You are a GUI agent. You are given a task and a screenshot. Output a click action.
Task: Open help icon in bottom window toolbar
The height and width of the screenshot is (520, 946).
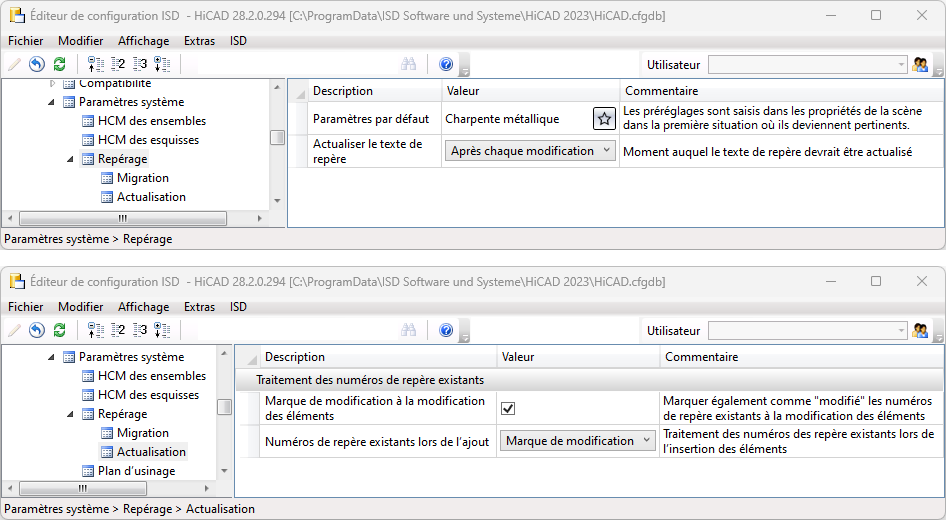(446, 330)
